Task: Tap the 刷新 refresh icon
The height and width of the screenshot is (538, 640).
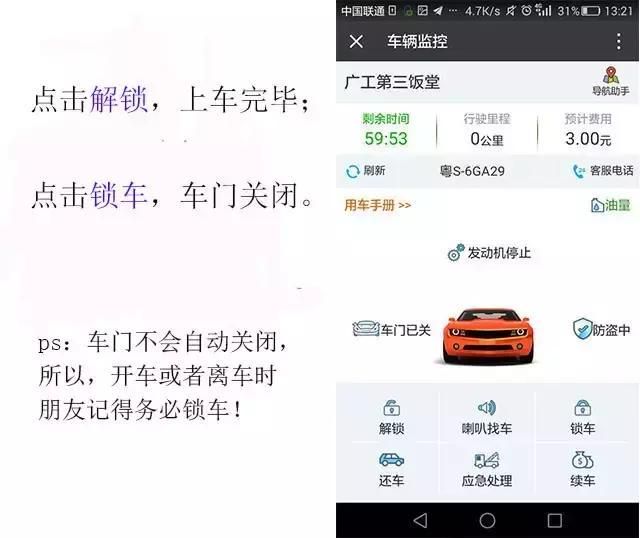Action: [365, 171]
